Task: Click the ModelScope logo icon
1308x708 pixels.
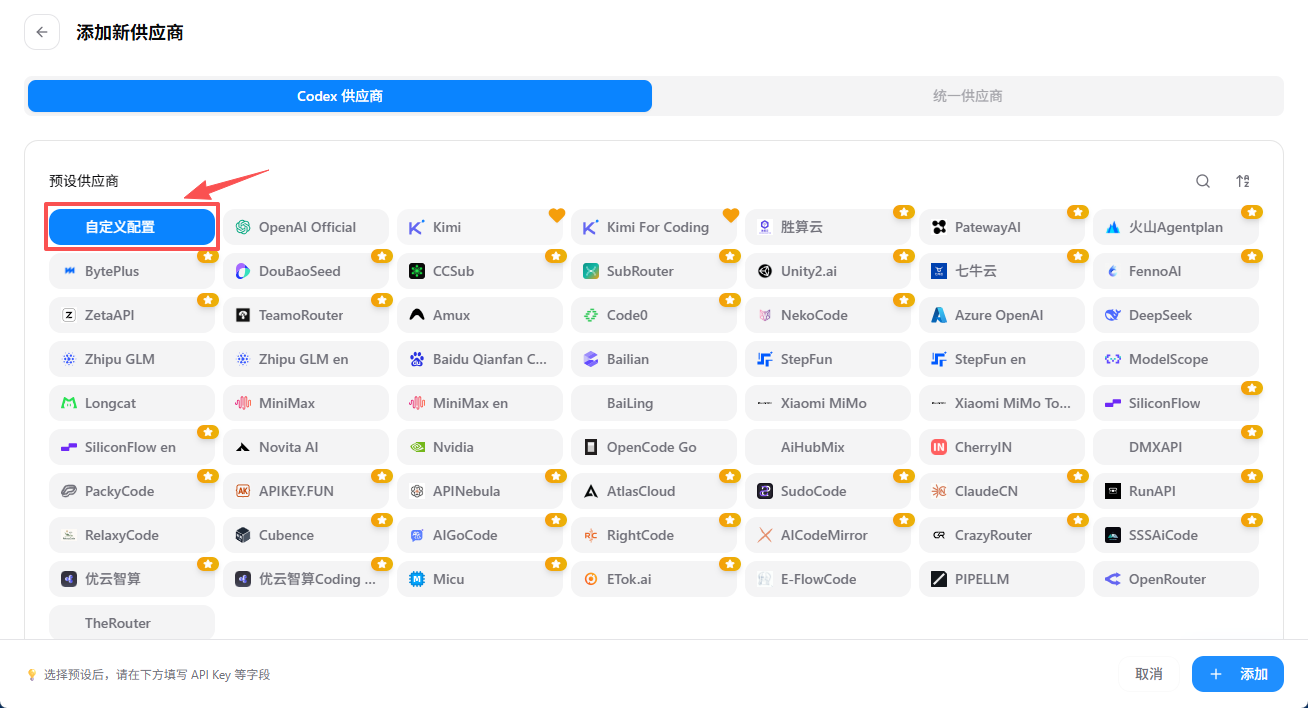Action: point(1112,359)
